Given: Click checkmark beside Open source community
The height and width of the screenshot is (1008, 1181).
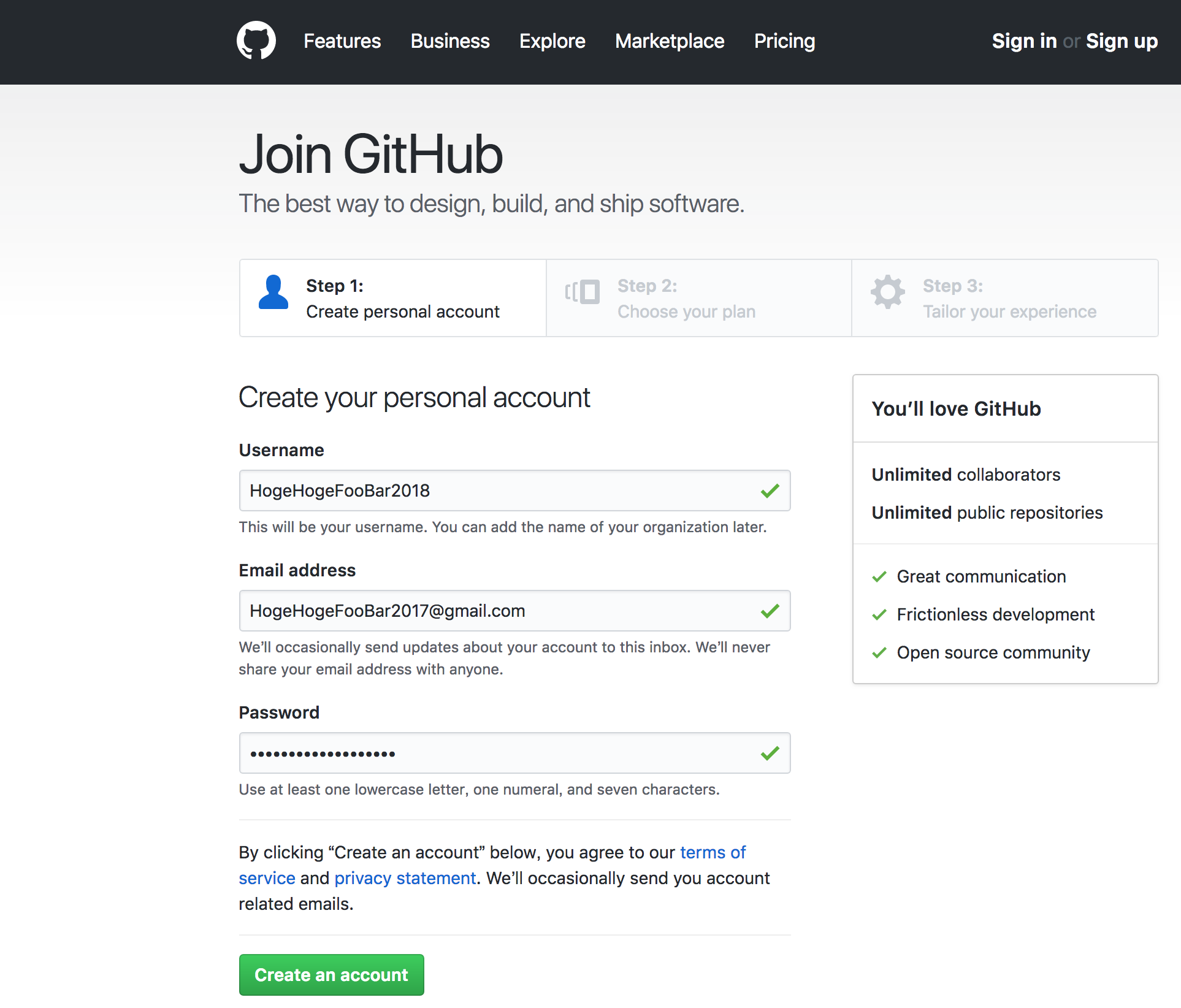Looking at the screenshot, I should [879, 652].
